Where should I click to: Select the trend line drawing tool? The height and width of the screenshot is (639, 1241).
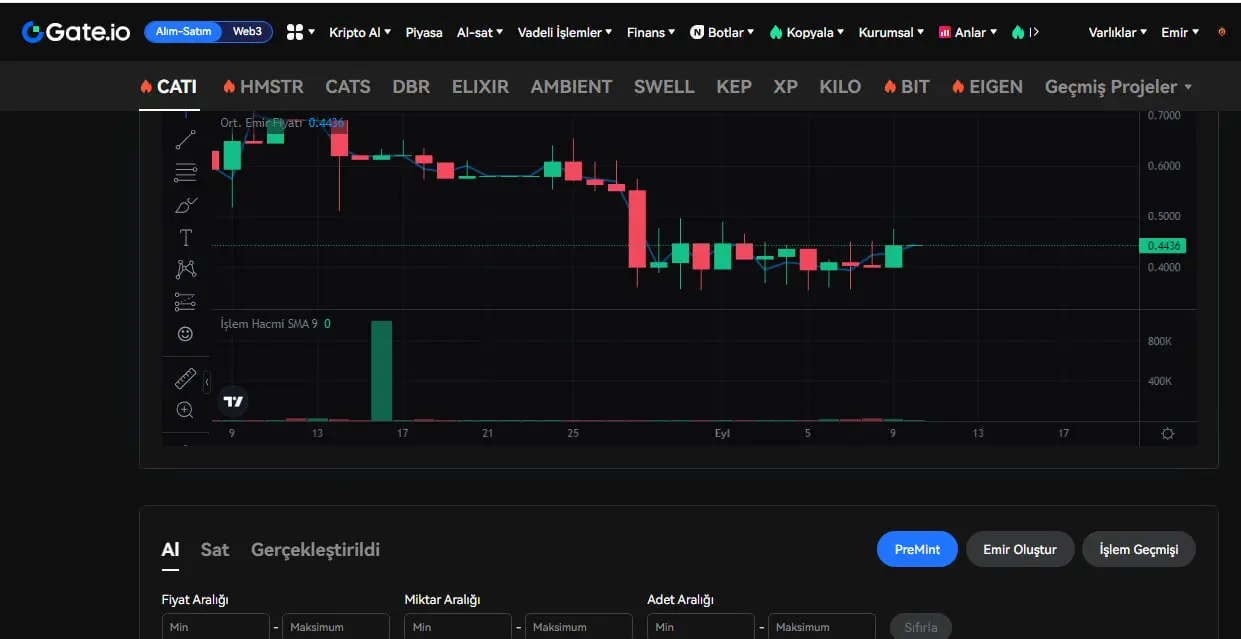click(185, 140)
